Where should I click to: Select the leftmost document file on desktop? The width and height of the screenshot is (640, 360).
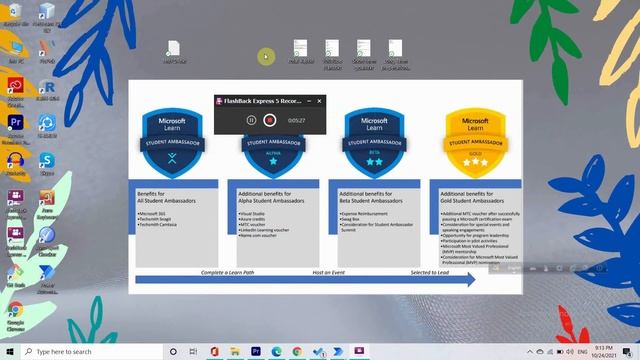click(x=174, y=52)
